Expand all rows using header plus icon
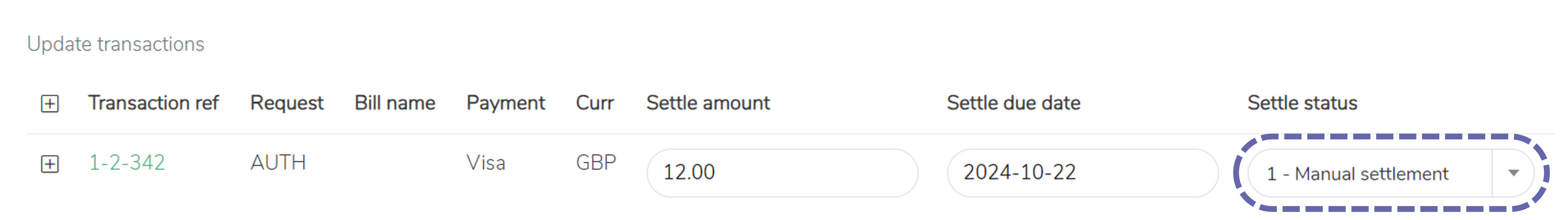Image resolution: width=1568 pixels, height=220 pixels. coord(50,104)
